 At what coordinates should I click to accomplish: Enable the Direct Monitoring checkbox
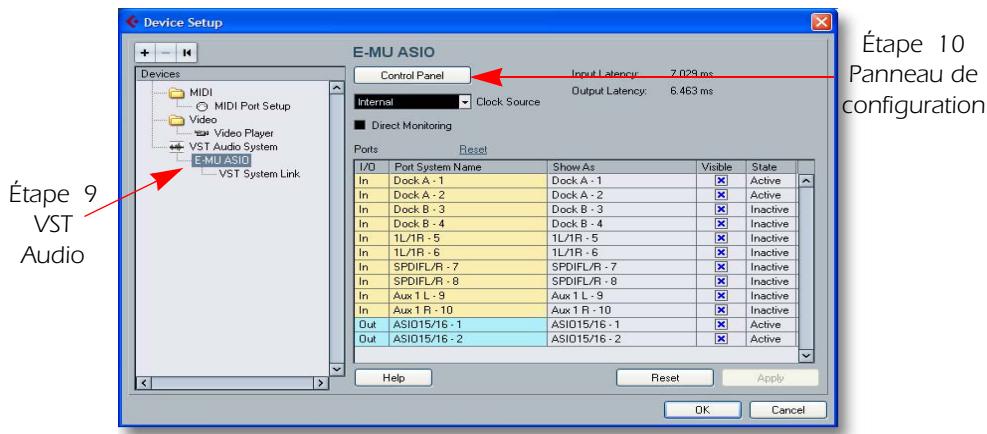coord(360,126)
